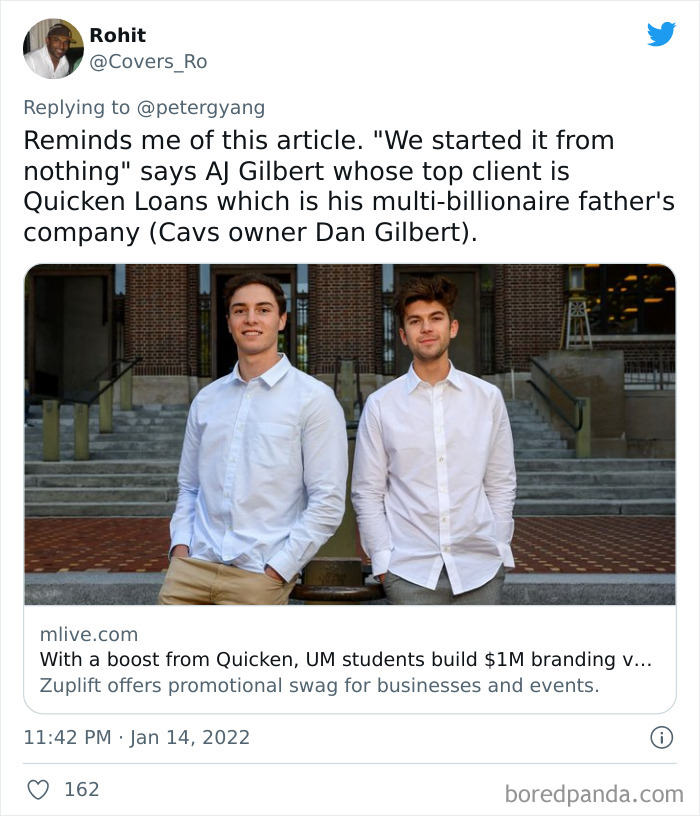Click the article card footer area
Screen dimensions: 700x816
coord(350,657)
